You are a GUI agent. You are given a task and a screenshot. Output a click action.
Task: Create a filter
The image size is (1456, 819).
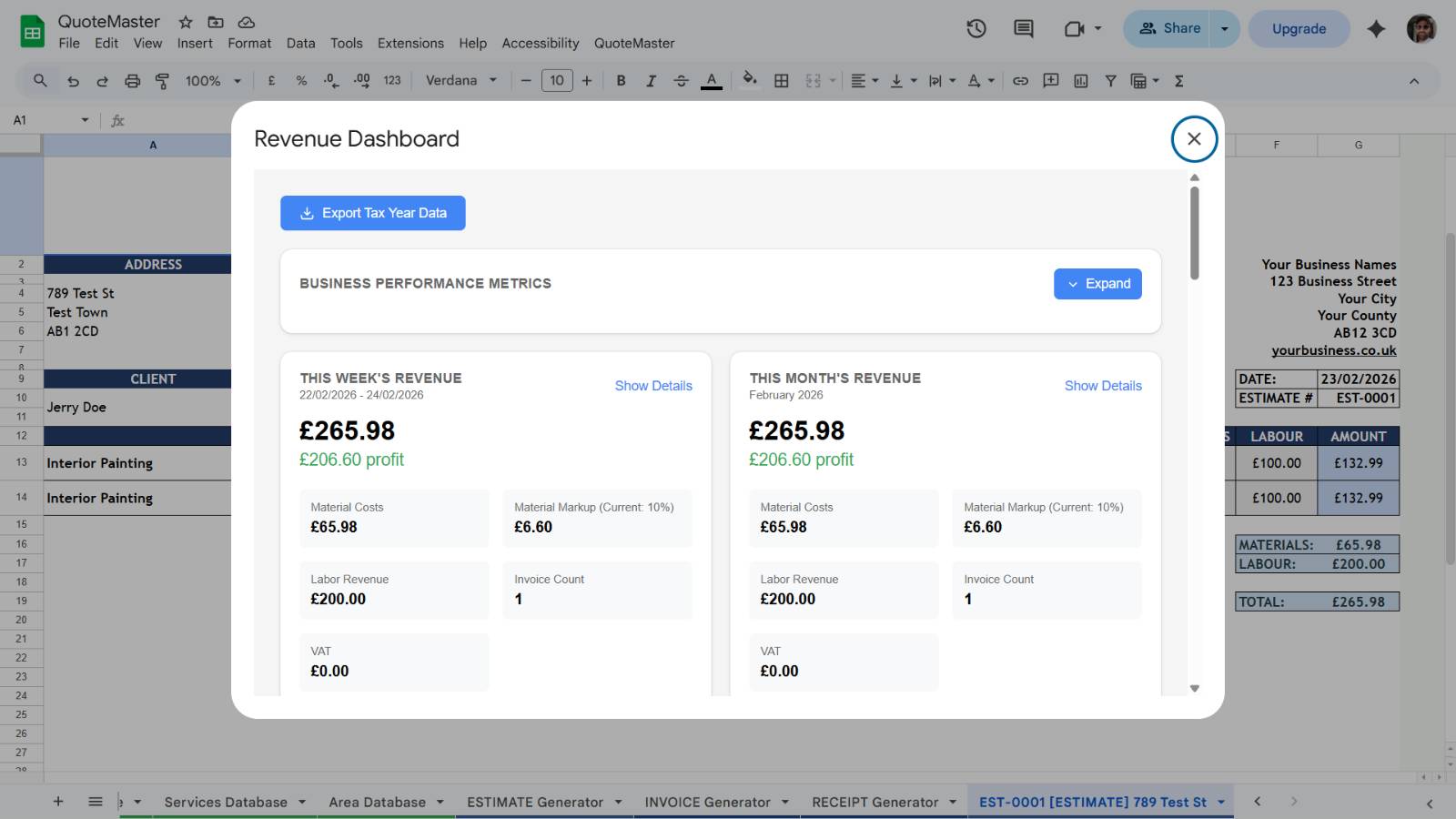tap(1110, 80)
